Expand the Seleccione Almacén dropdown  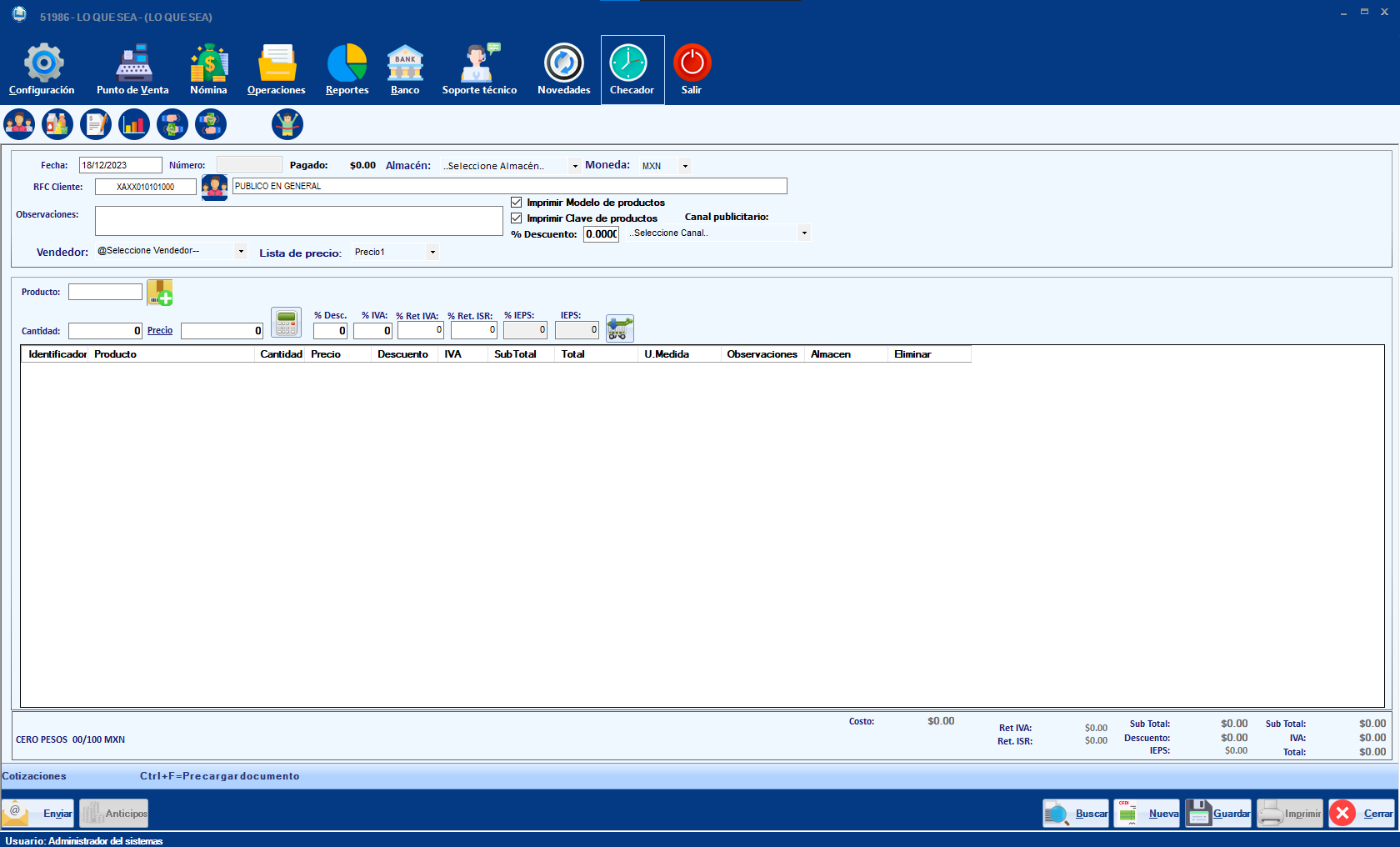click(x=574, y=166)
